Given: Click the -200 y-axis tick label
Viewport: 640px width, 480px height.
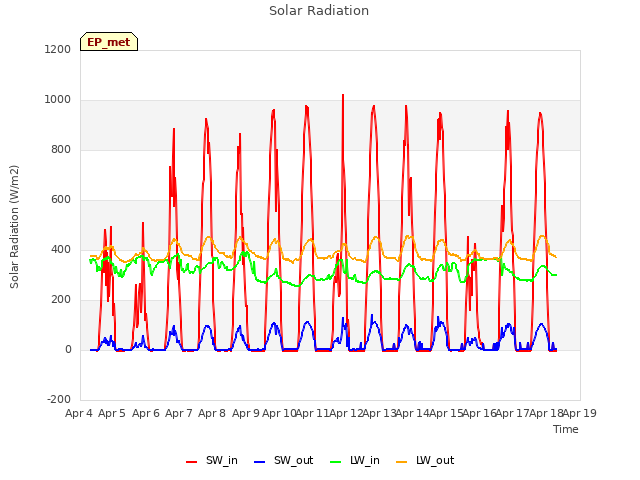Looking at the screenshot, I should click(59, 399).
